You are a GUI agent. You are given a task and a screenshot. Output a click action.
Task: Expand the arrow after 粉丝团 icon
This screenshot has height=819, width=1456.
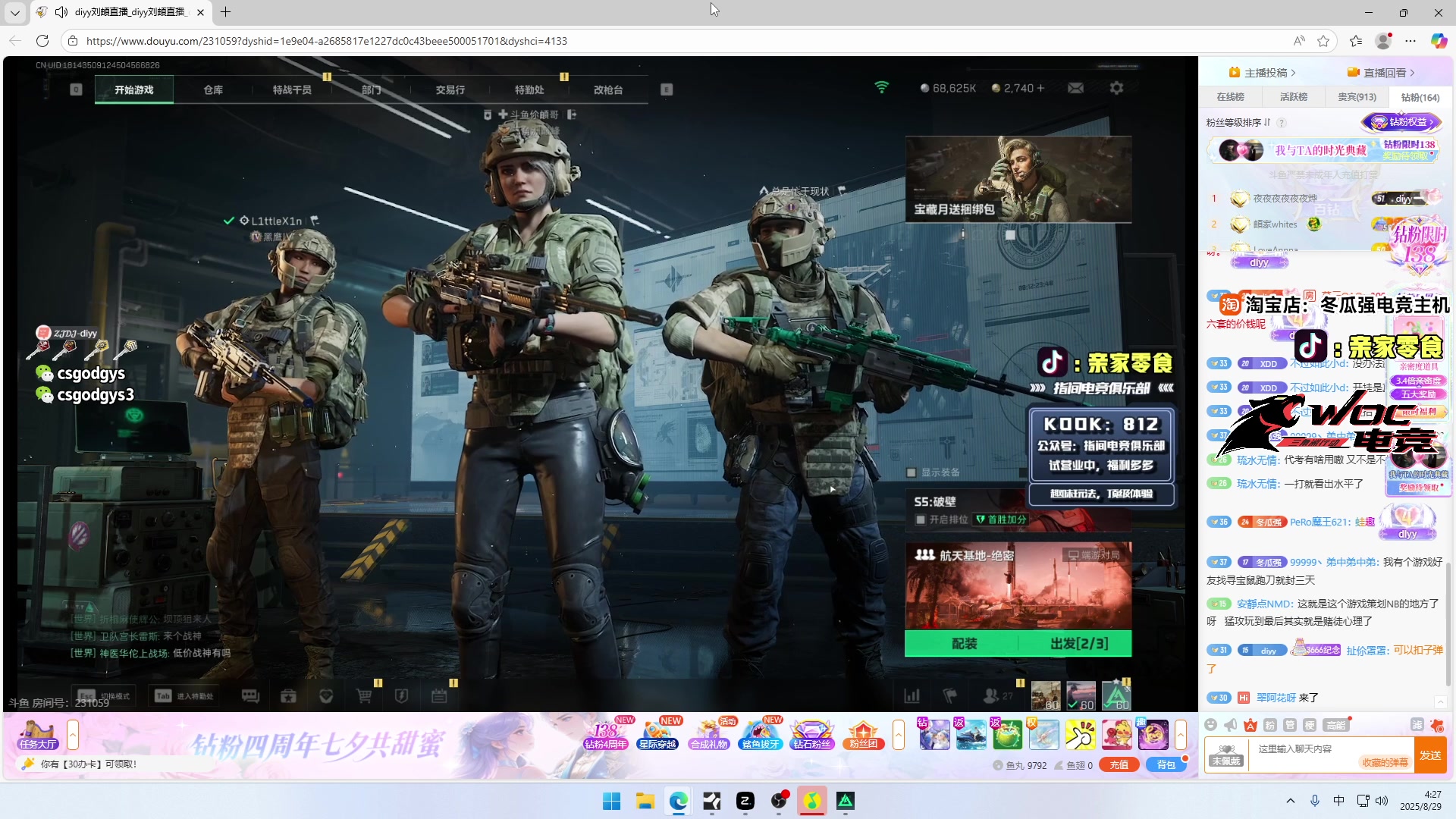point(899,735)
